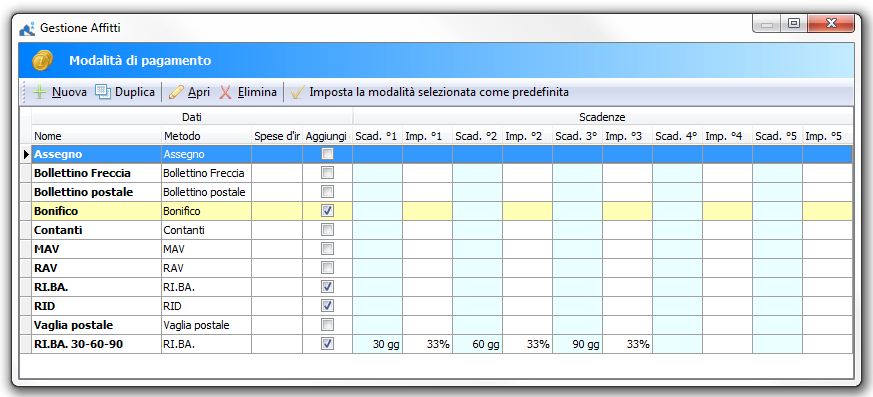Click the Metodo cell reading Contanti
The image size is (873, 397).
coord(207,230)
